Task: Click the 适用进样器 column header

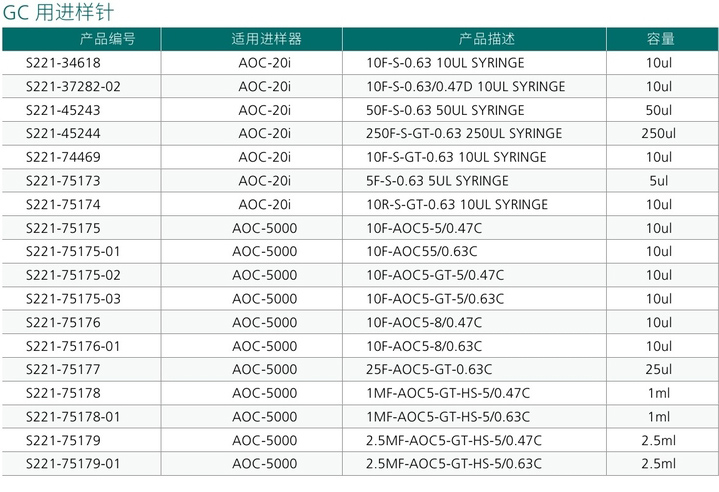Action: click(266, 39)
